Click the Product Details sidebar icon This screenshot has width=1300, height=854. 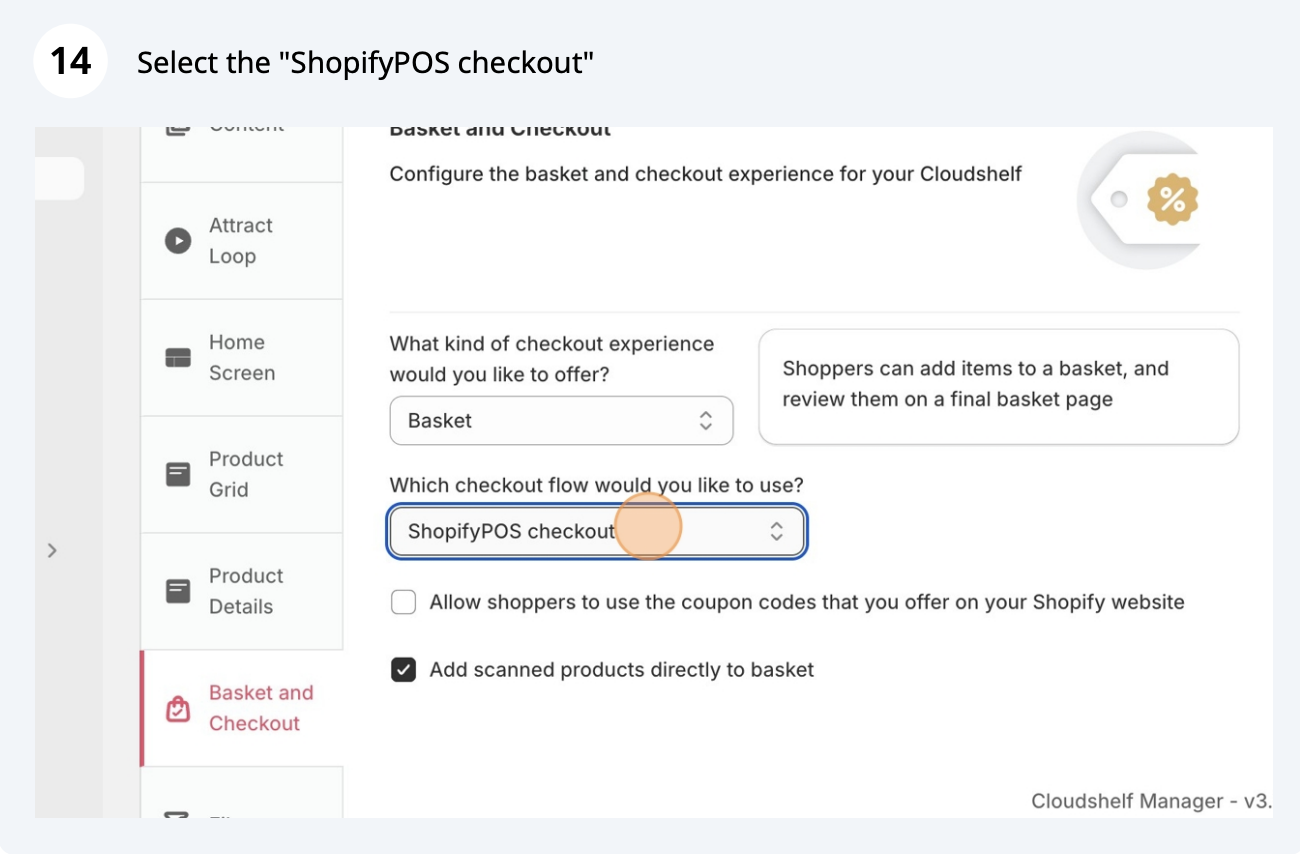tap(178, 591)
